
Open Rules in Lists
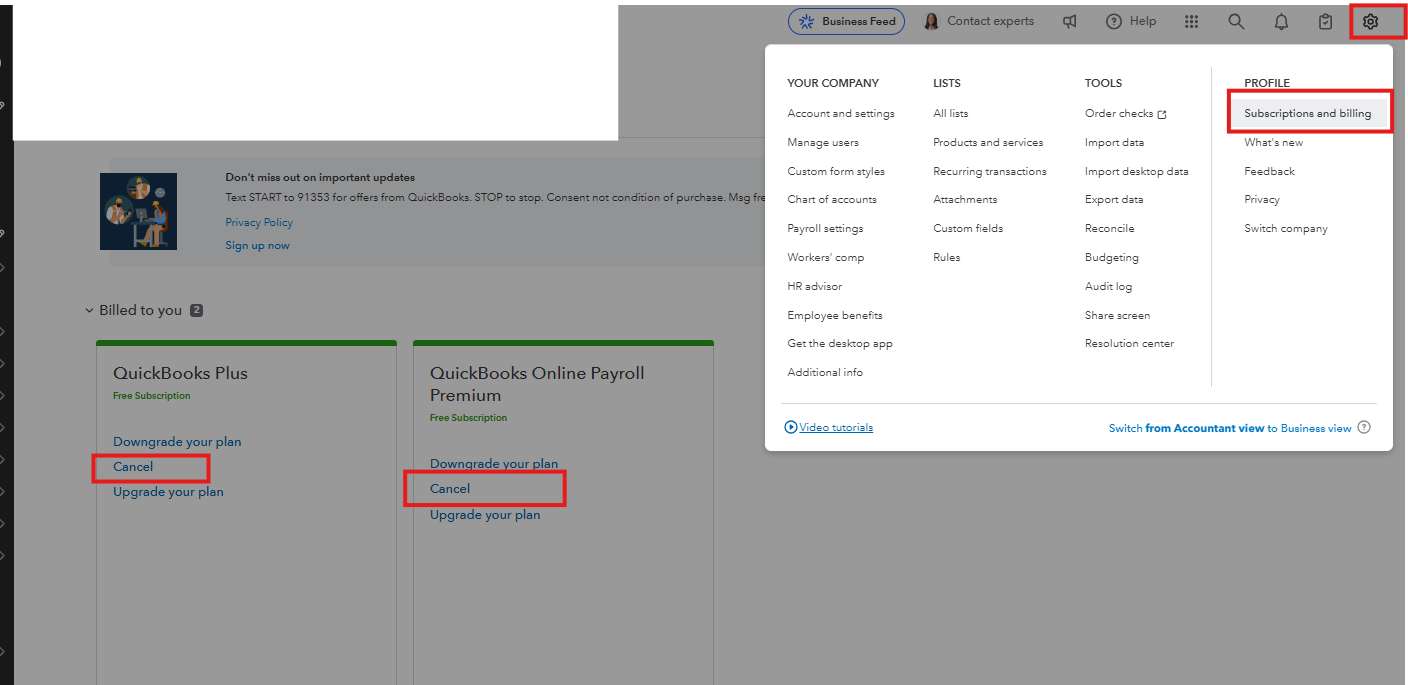tap(947, 257)
